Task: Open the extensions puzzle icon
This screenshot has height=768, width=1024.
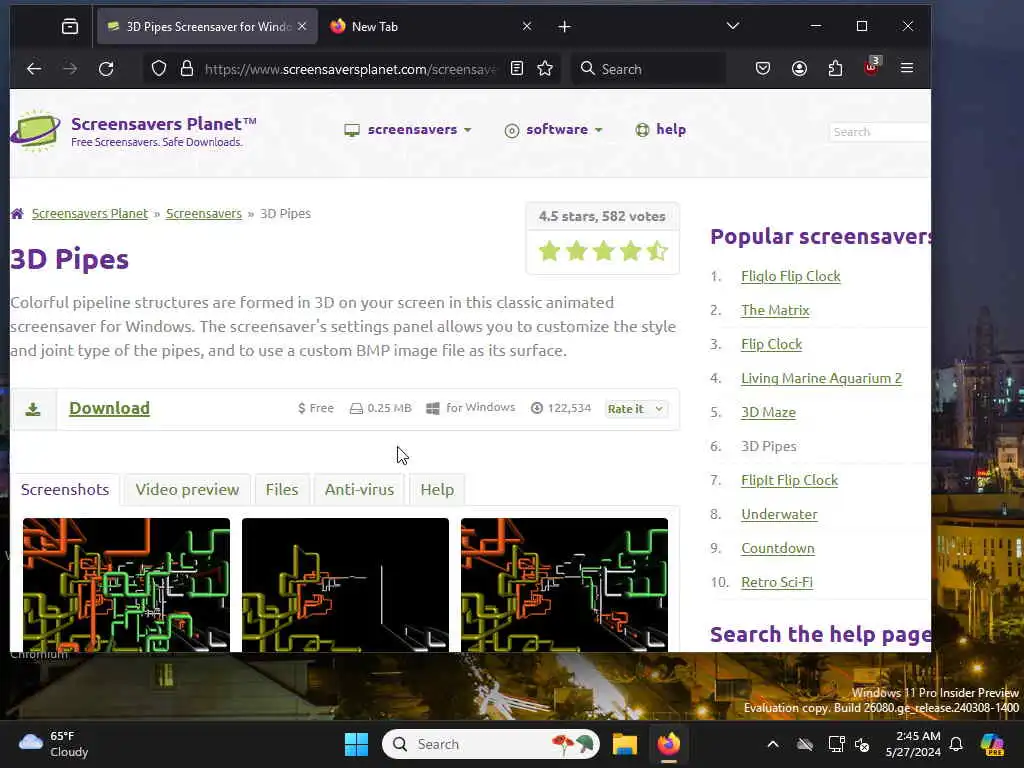Action: pos(835,69)
